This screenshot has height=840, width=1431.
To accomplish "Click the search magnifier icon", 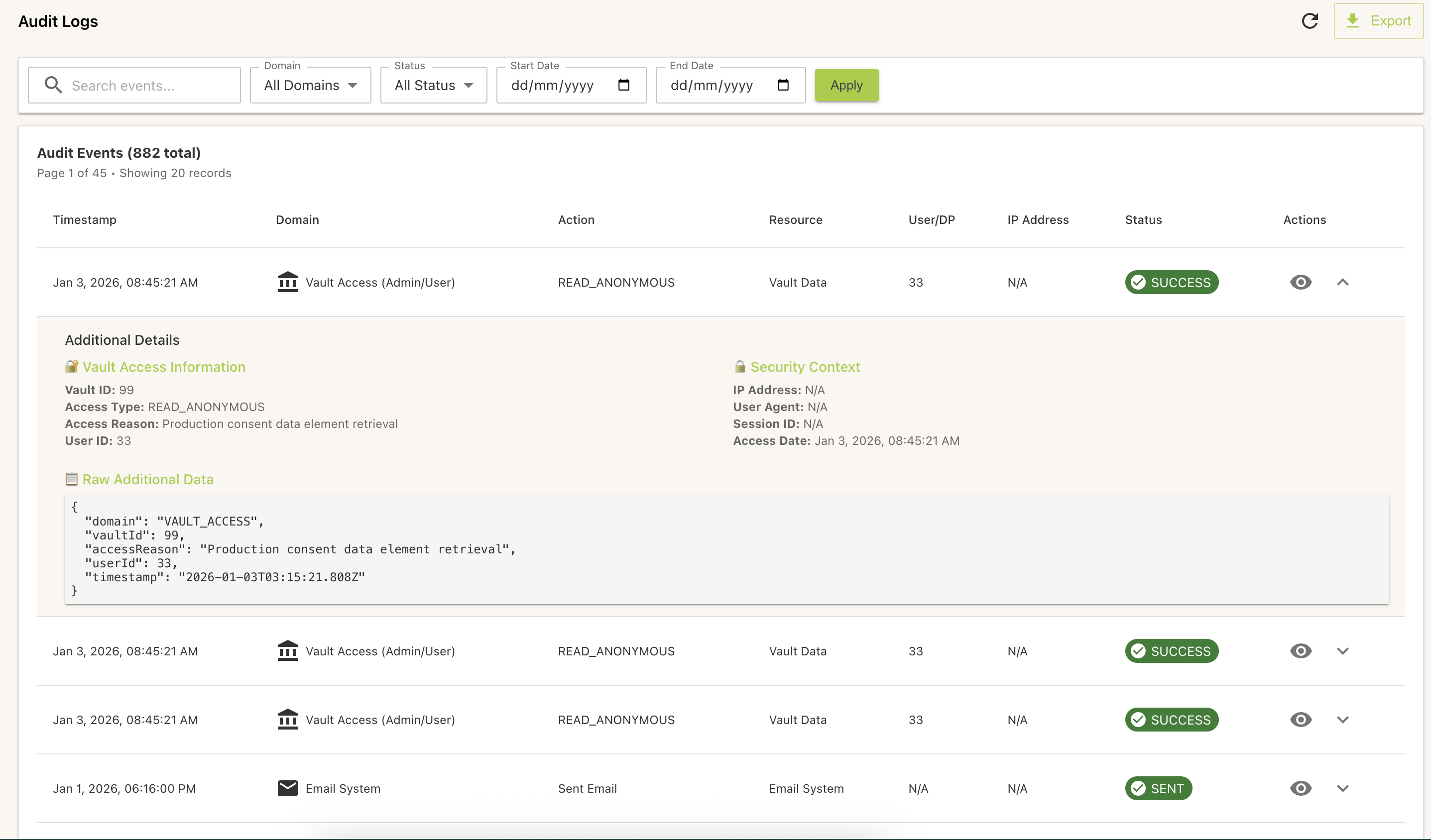I will point(53,85).
